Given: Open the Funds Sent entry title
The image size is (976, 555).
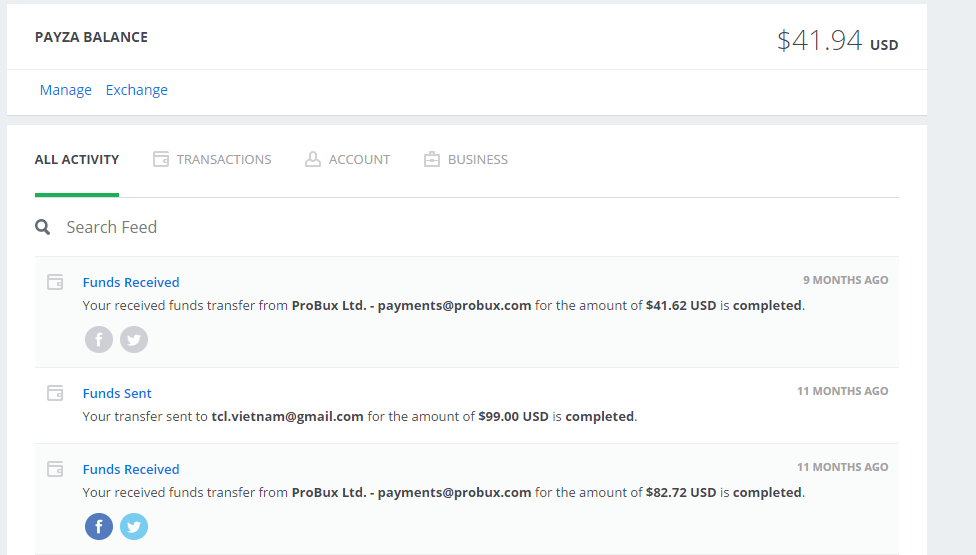Looking at the screenshot, I should click(117, 393).
